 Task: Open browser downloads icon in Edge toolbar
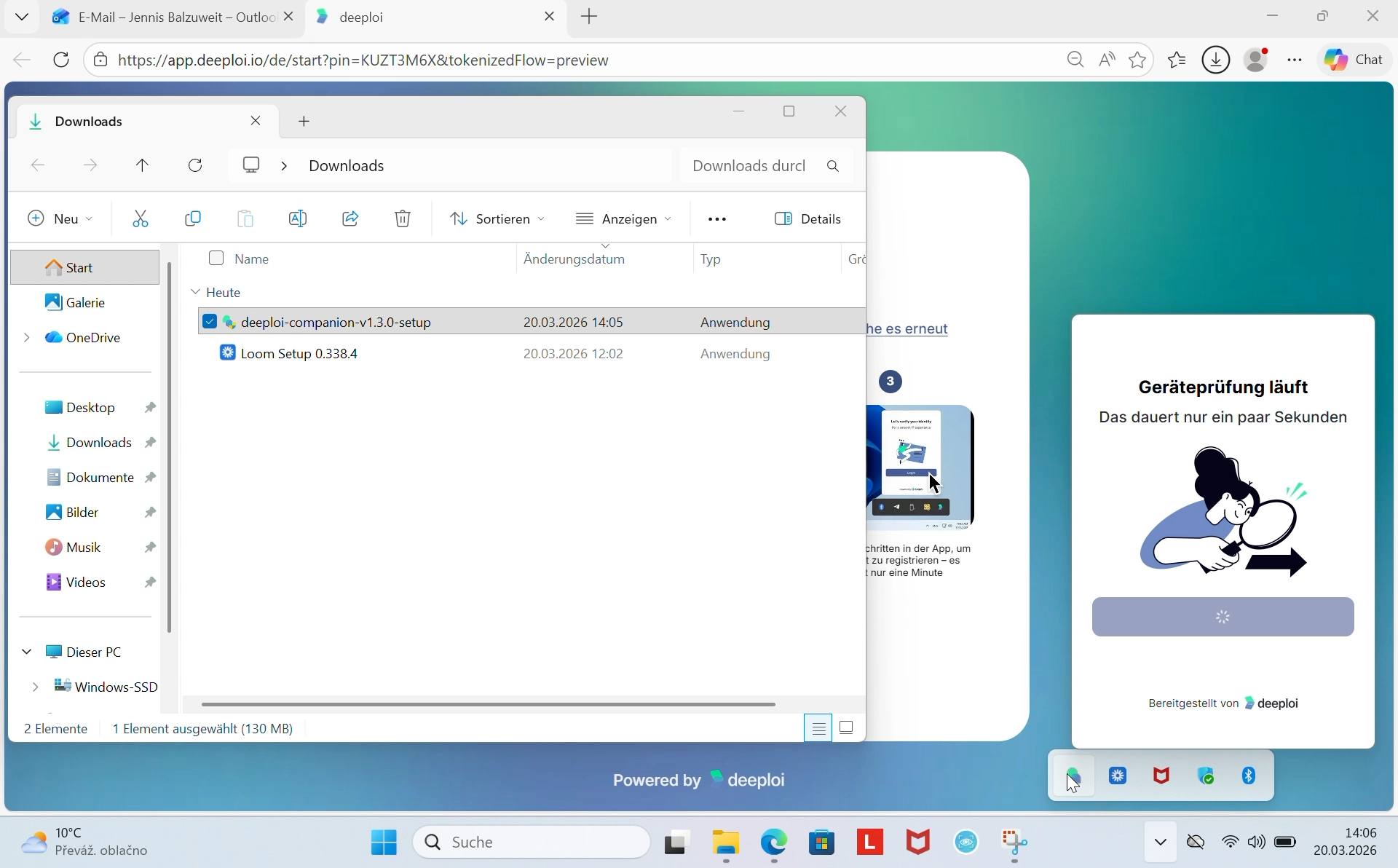pos(1216,60)
